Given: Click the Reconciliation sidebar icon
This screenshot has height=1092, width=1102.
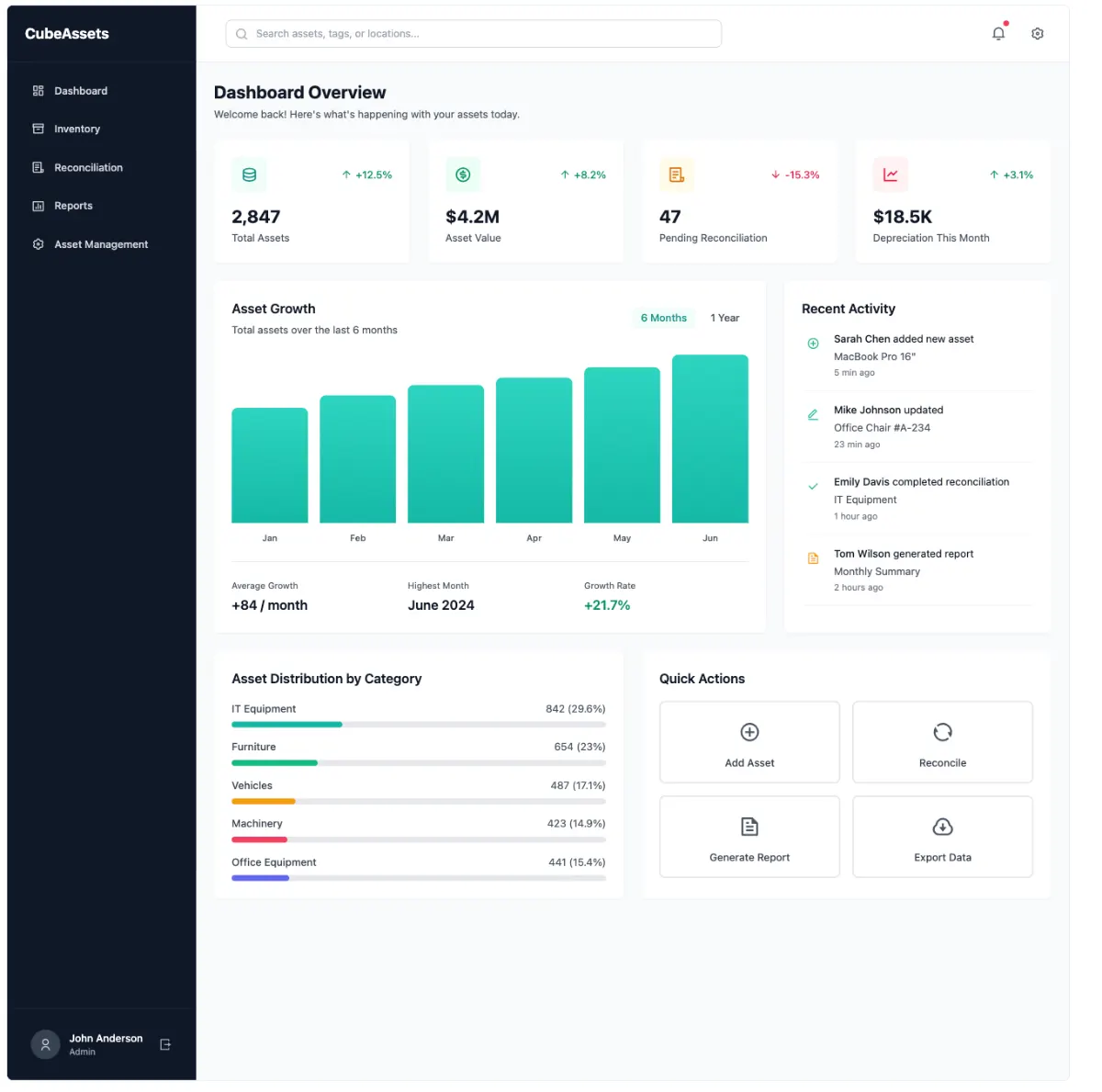Looking at the screenshot, I should [38, 167].
